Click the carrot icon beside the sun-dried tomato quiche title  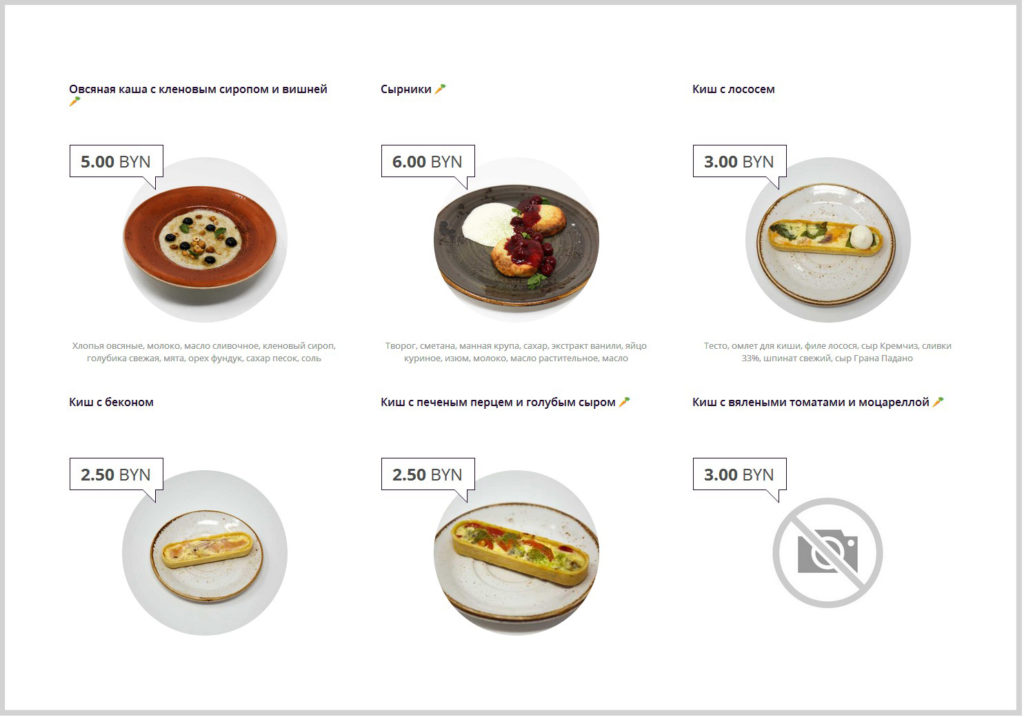tap(938, 402)
